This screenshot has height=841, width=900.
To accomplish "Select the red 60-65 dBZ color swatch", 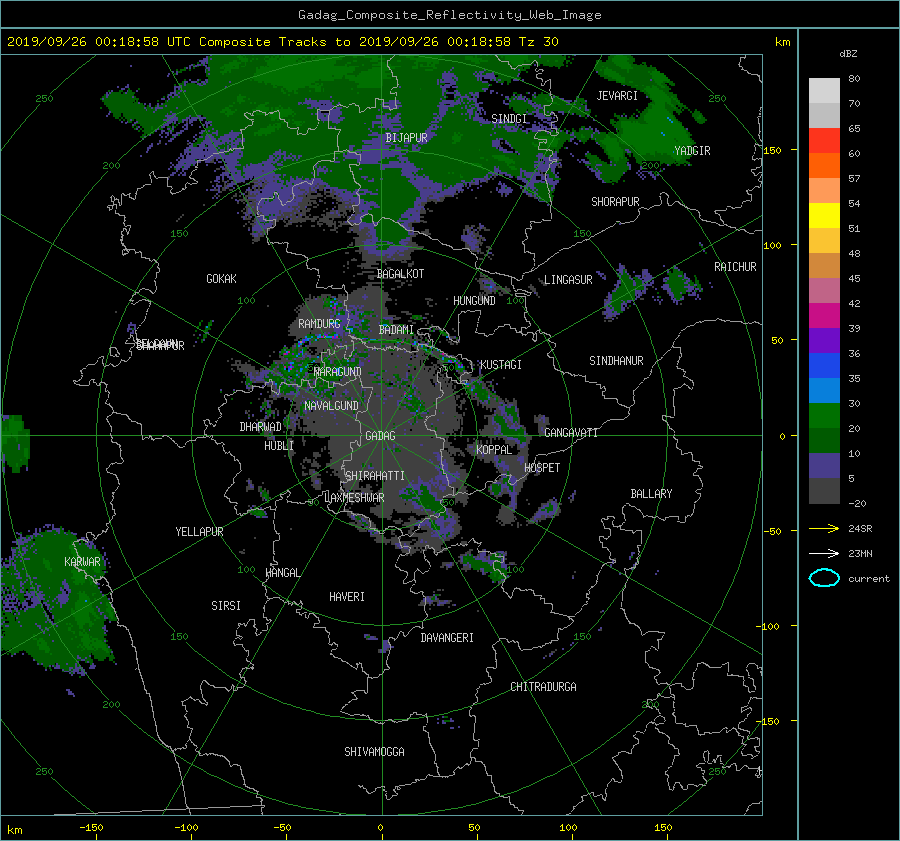I will [x=824, y=141].
